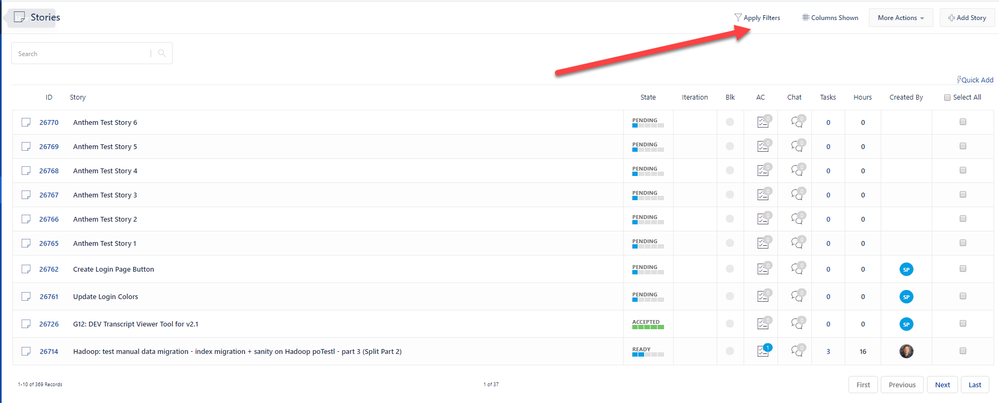Click the note icon beside story 26714
This screenshot has height=403, width=999.
26,351
